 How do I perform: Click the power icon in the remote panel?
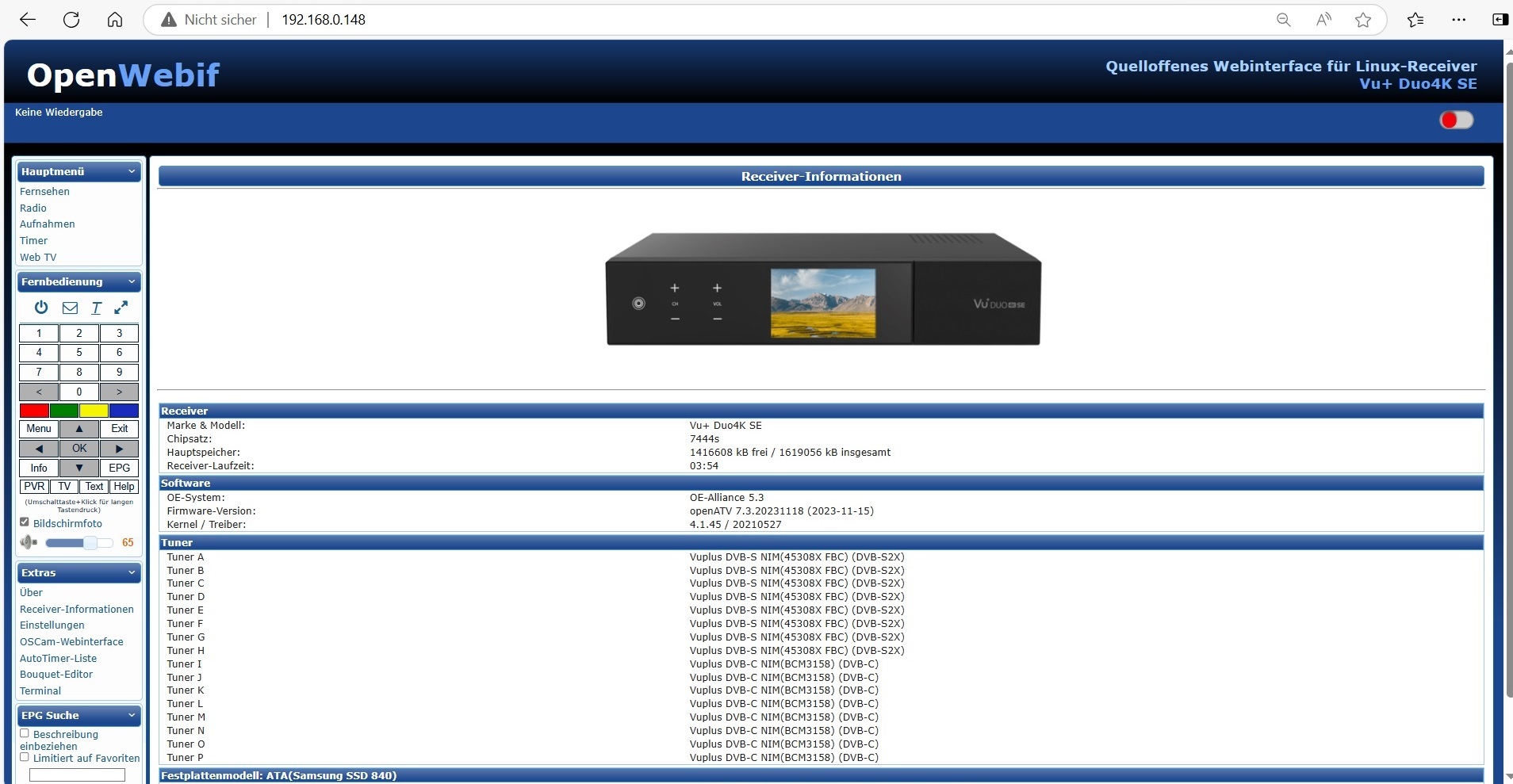(x=41, y=308)
